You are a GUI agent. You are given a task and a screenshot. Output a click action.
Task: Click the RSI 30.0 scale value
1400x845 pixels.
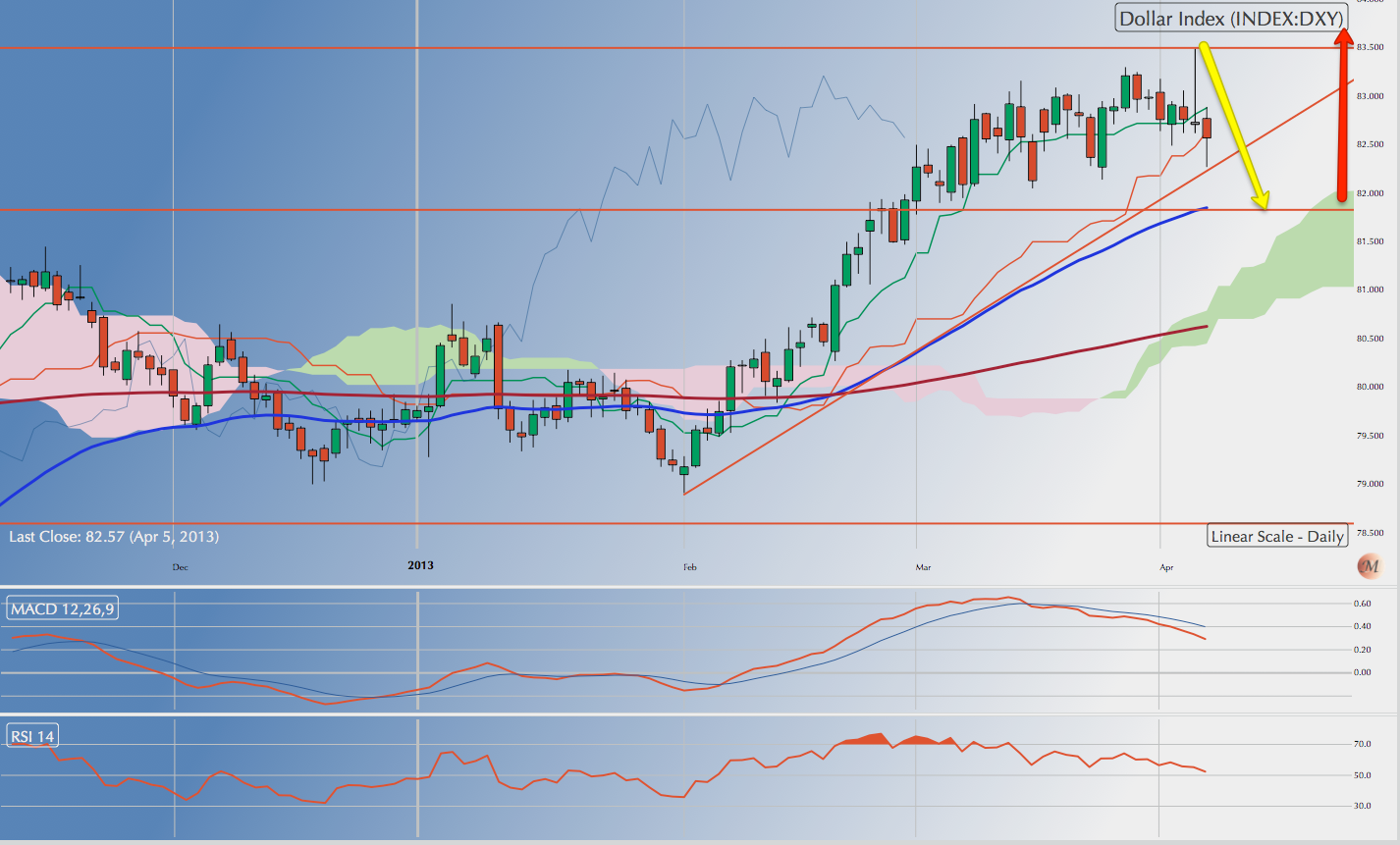tap(1363, 806)
